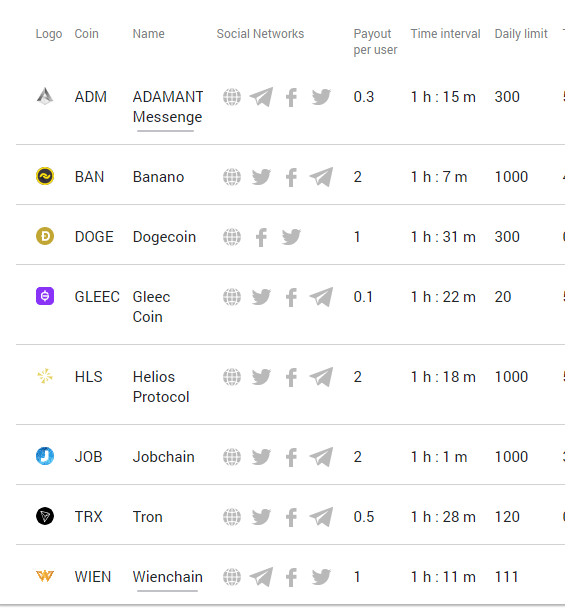Image resolution: width=565 pixels, height=612 pixels.
Task: Open Tron's Twitter icon
Action: pyautogui.click(x=261, y=517)
